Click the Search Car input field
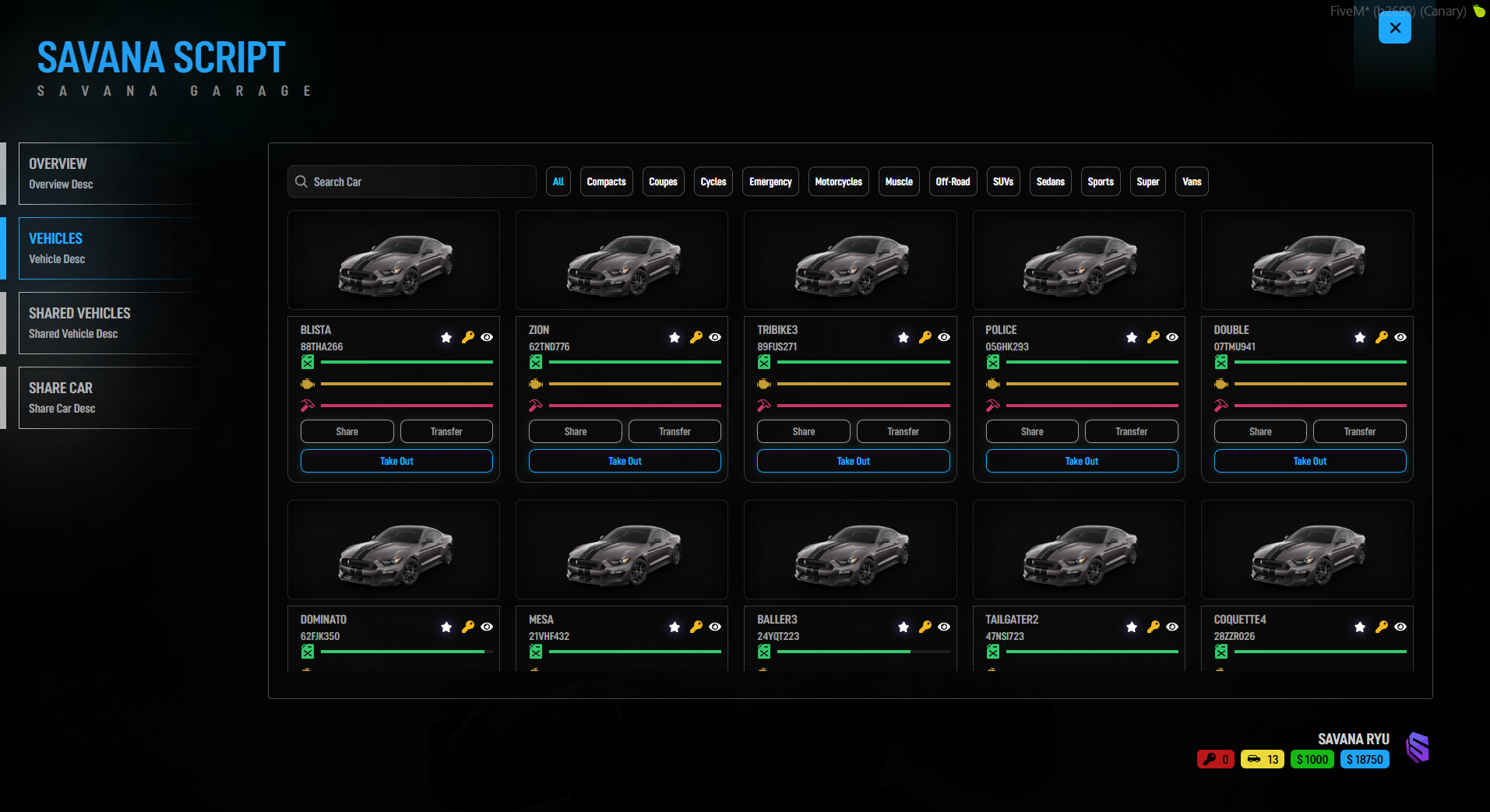This screenshot has width=1490, height=812. point(412,181)
